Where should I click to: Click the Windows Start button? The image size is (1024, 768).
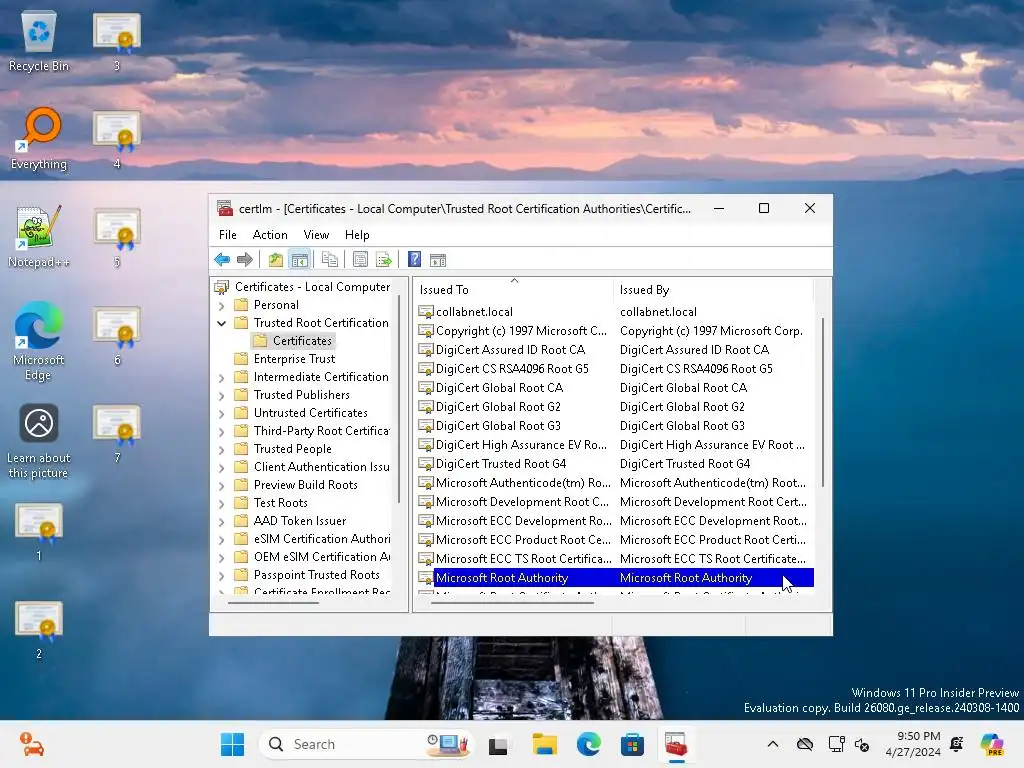[x=232, y=744]
